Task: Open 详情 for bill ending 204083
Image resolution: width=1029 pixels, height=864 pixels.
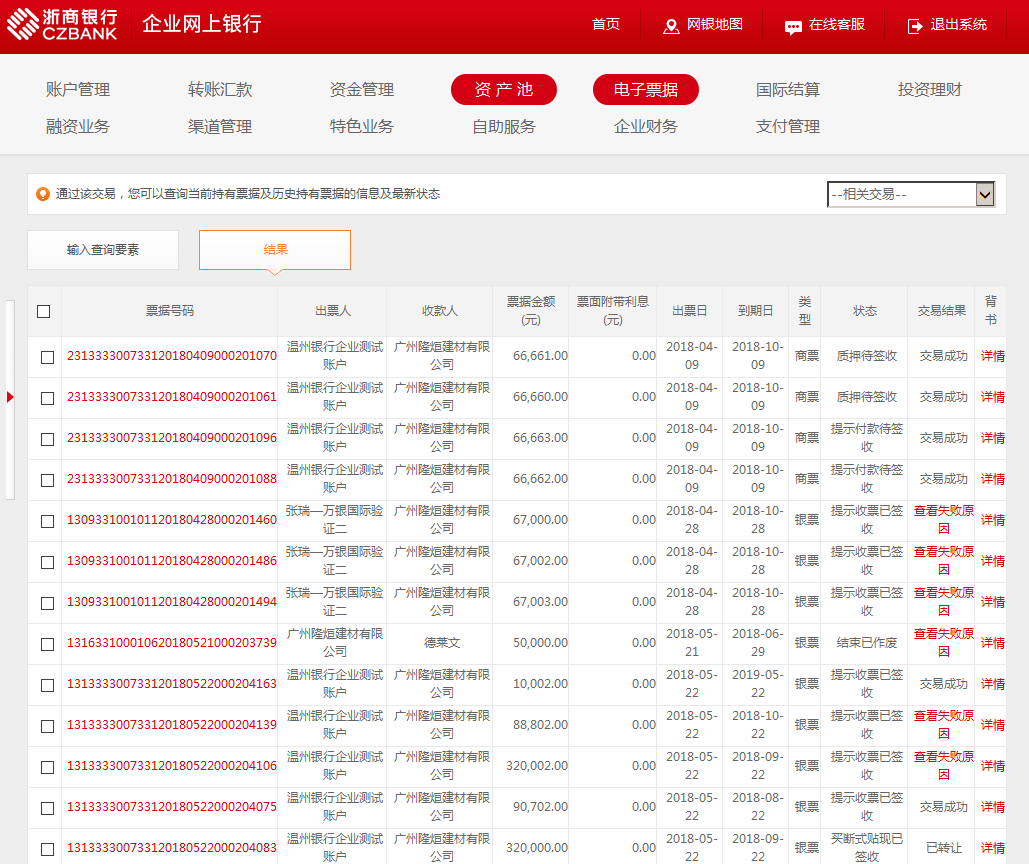Action: 993,848
